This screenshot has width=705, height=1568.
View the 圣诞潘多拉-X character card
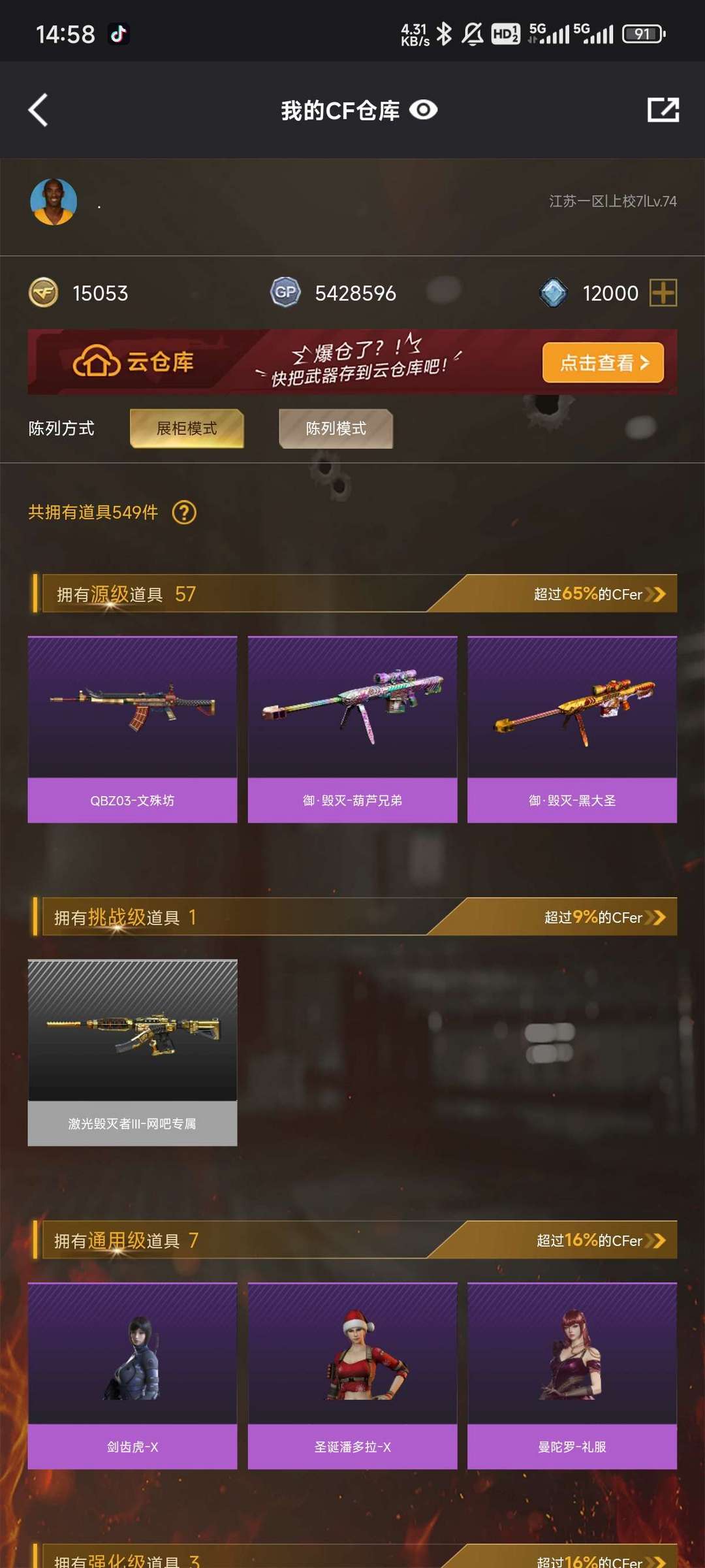352,1376
